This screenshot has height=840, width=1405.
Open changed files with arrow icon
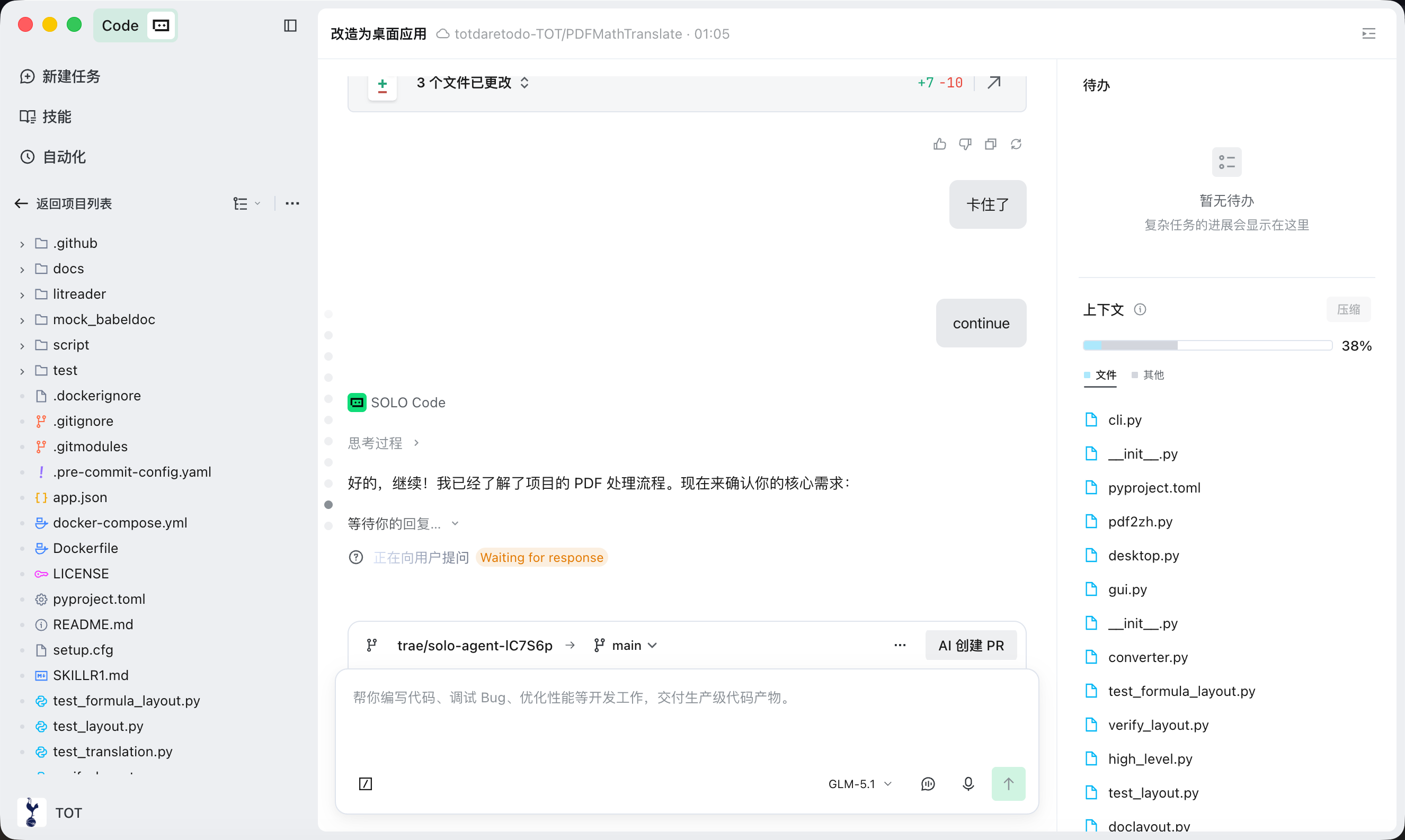pyautogui.click(x=994, y=83)
